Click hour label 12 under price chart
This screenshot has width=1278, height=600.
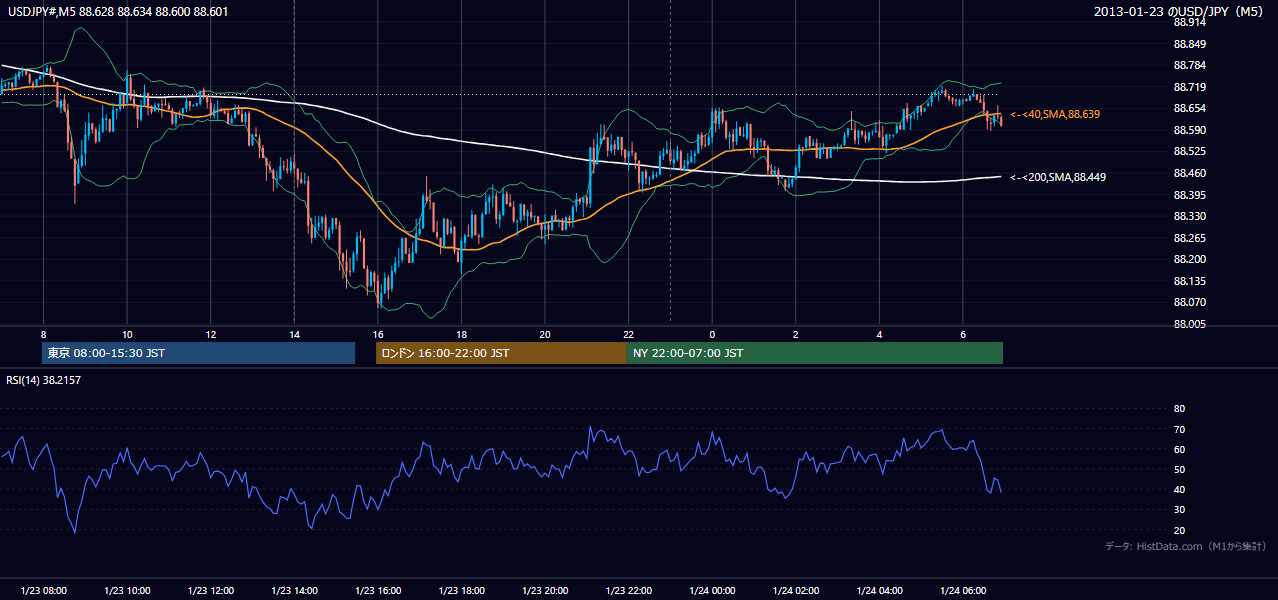pos(210,334)
